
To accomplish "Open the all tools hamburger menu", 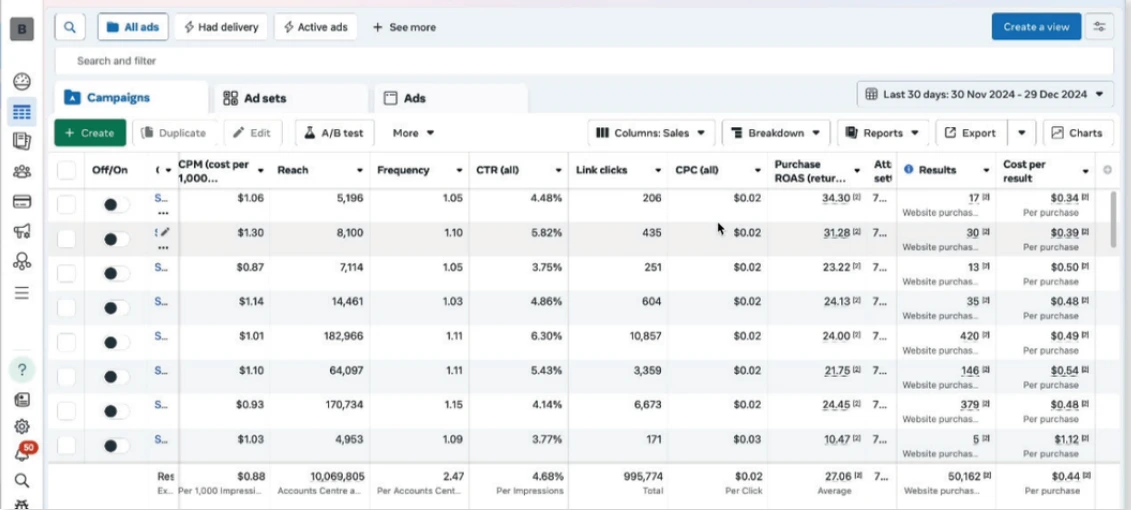I will point(22,293).
